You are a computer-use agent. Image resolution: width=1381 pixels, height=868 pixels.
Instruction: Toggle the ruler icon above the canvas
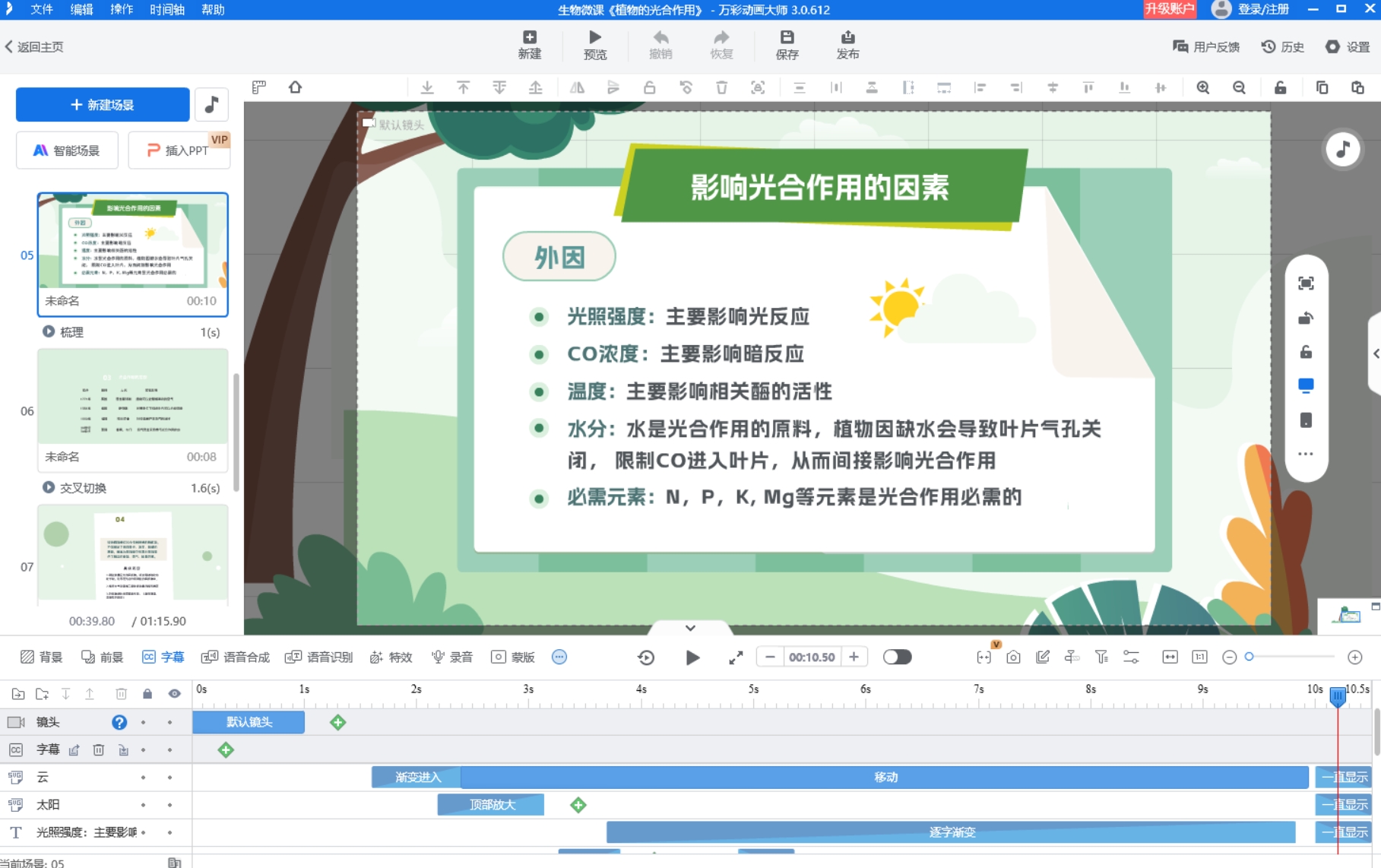coord(259,87)
